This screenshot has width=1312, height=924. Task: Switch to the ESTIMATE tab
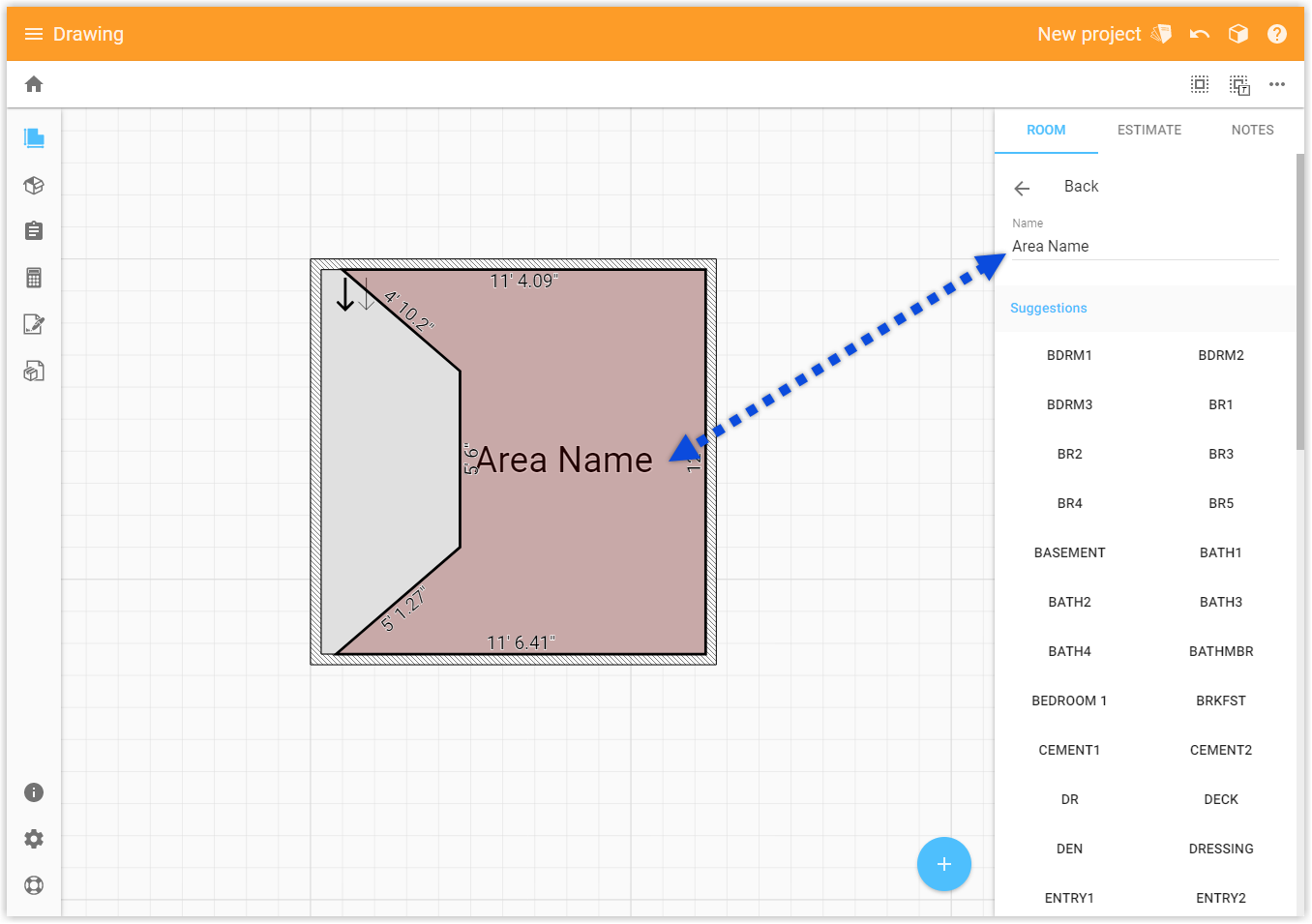click(1149, 130)
